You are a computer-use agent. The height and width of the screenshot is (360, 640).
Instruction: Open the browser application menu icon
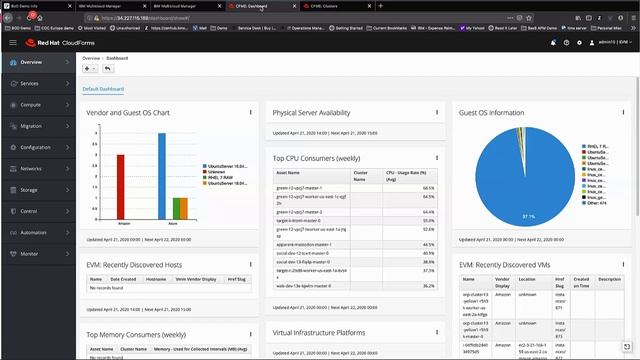tap(633, 18)
